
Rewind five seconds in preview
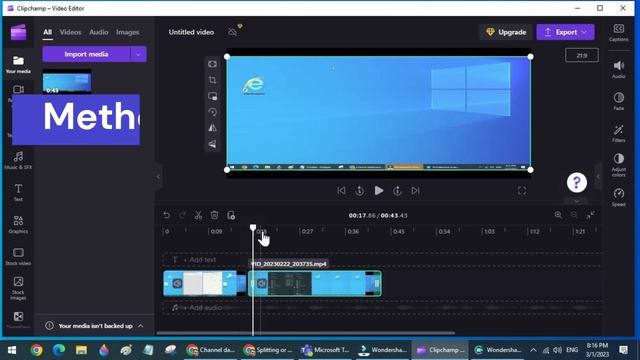coord(360,191)
